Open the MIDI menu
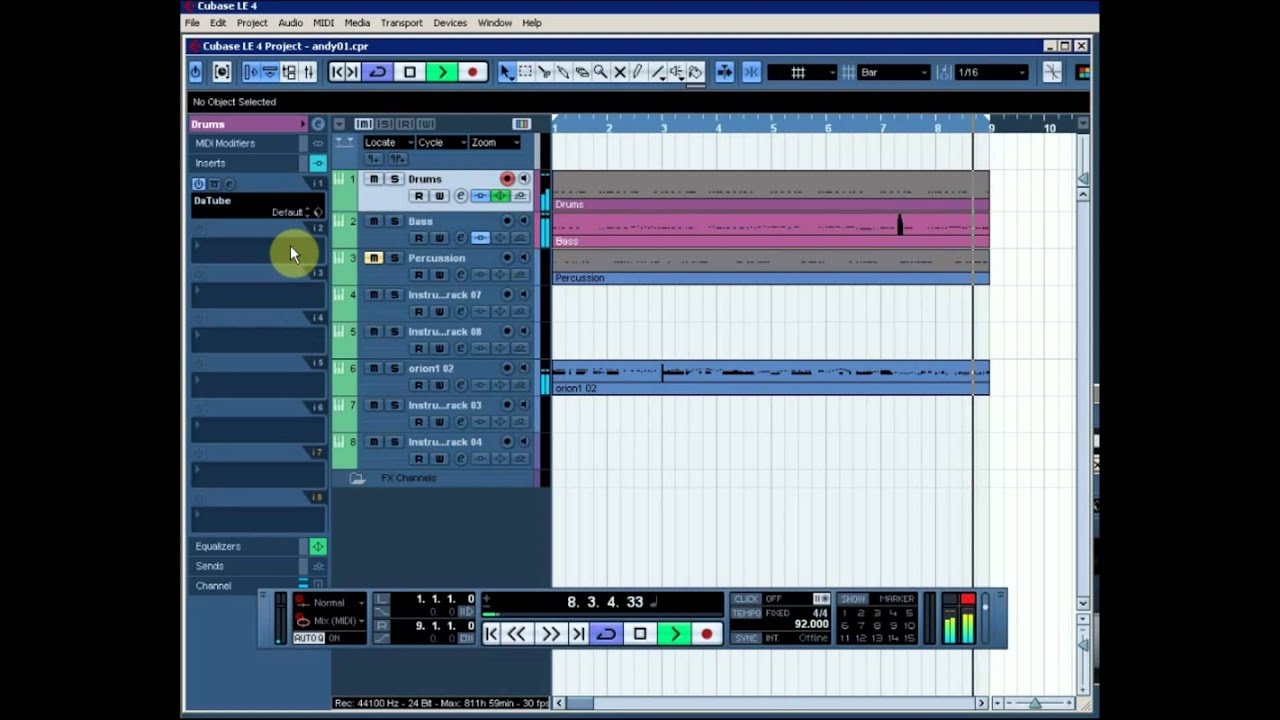1280x720 pixels. coord(324,23)
